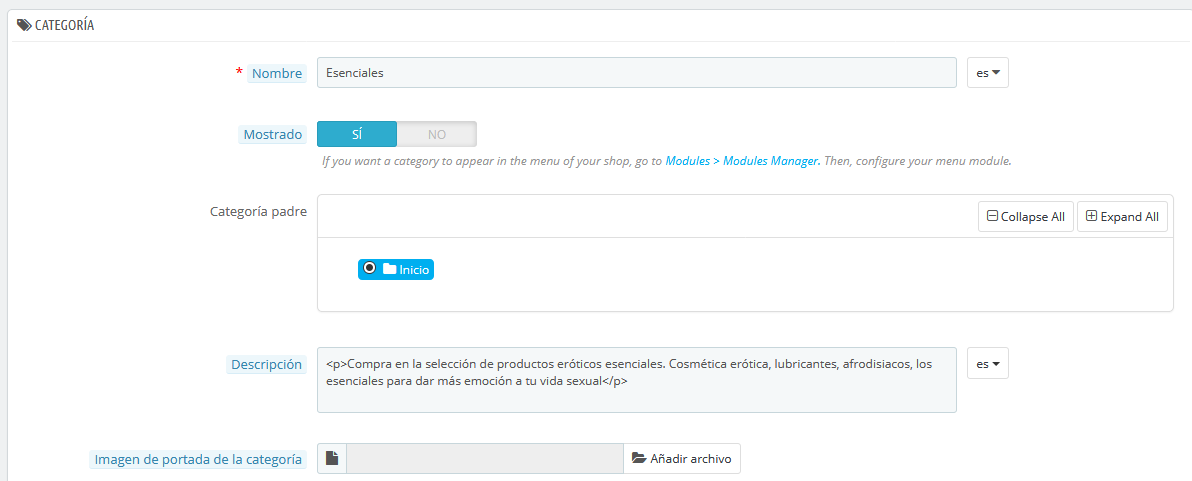1192x481 pixels.
Task: Set Mostrado to SÍ
Action: 357,134
